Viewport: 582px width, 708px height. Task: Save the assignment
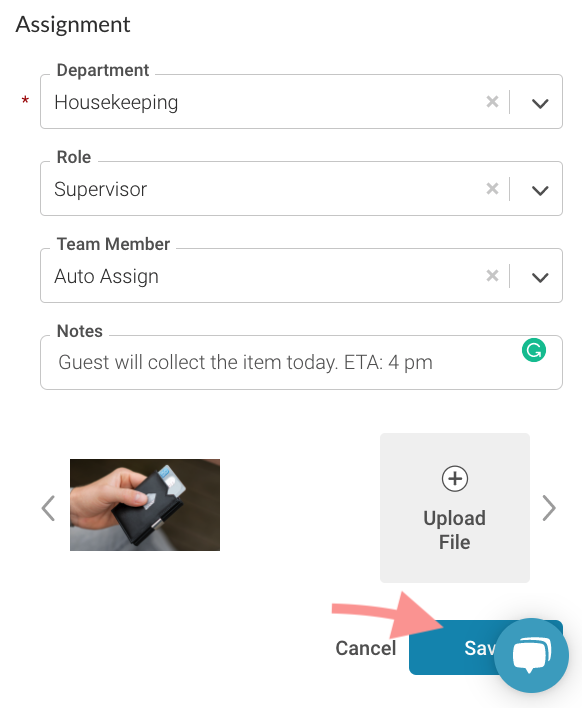click(x=456, y=648)
